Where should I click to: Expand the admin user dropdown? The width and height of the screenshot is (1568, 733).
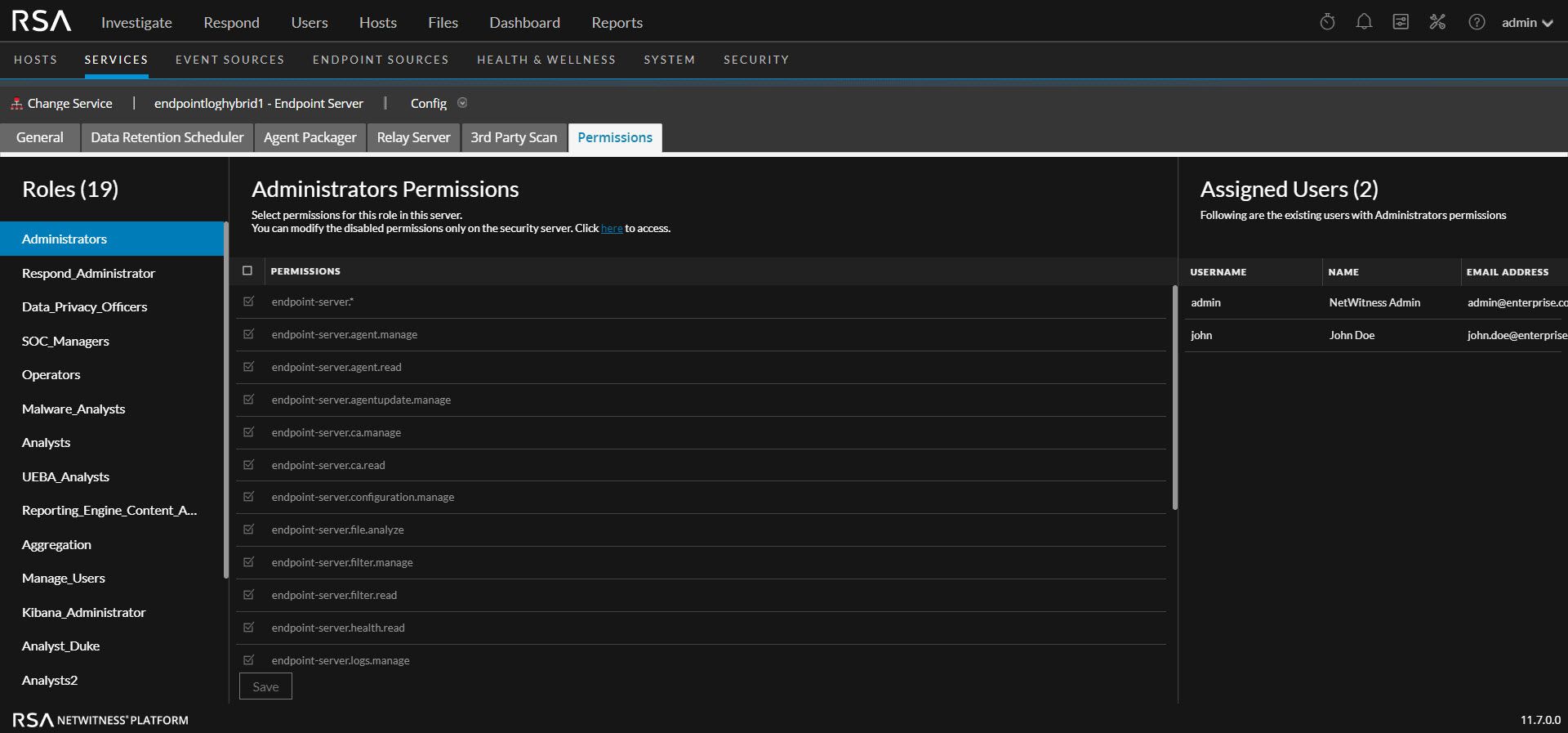1527,23
